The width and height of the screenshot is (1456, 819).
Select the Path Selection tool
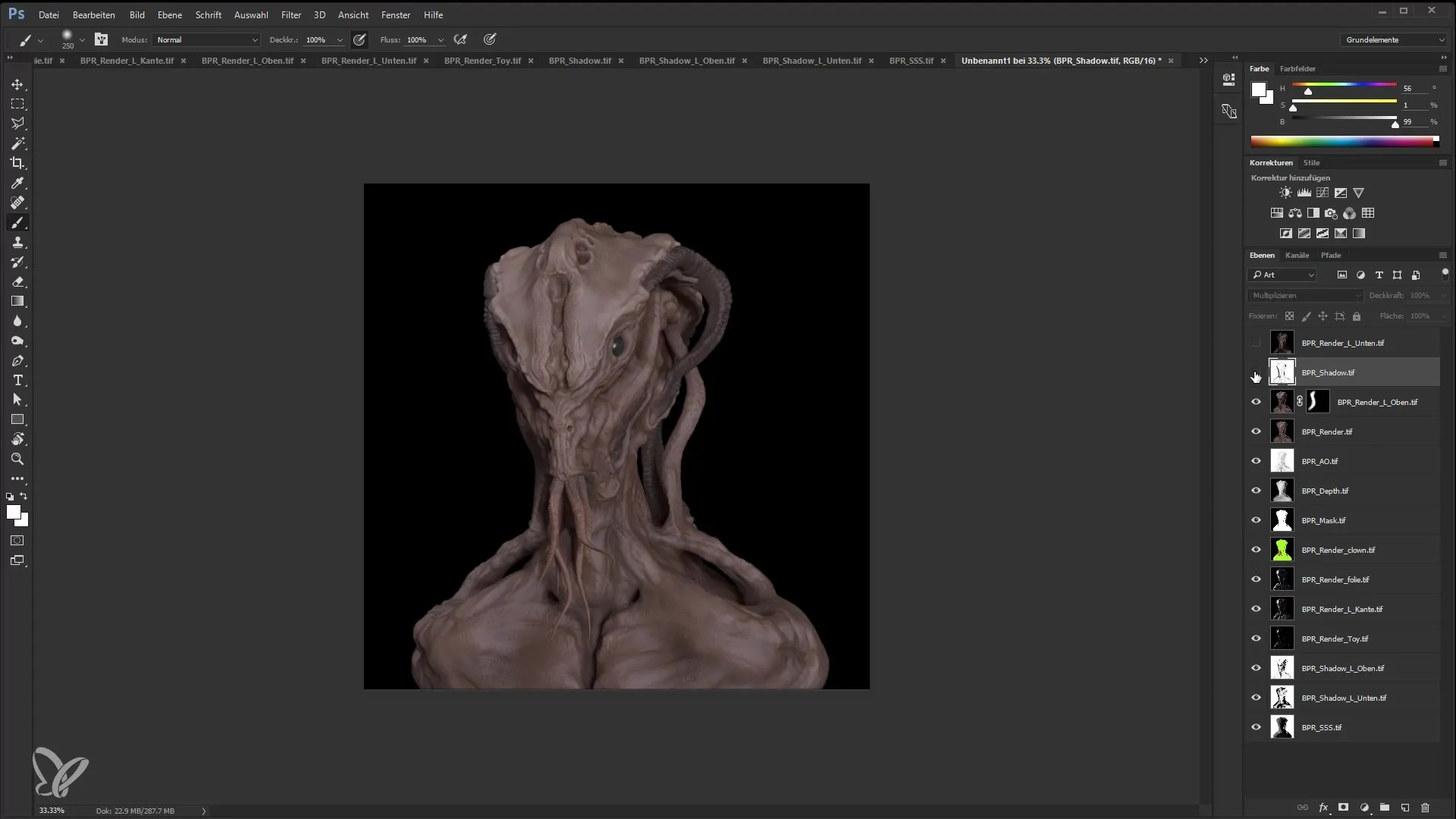(17, 400)
